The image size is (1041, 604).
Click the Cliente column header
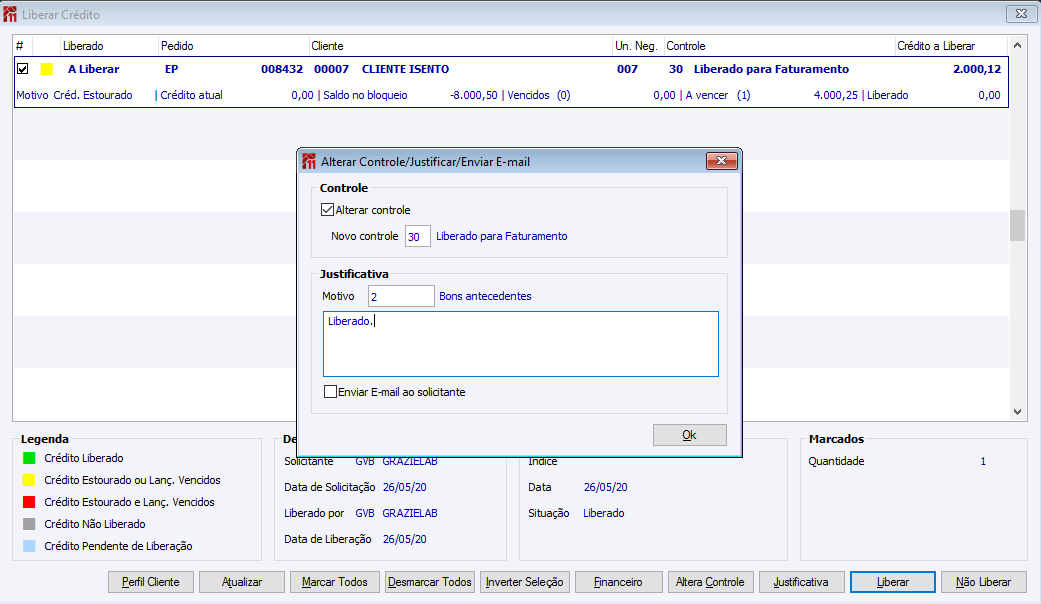click(x=460, y=46)
